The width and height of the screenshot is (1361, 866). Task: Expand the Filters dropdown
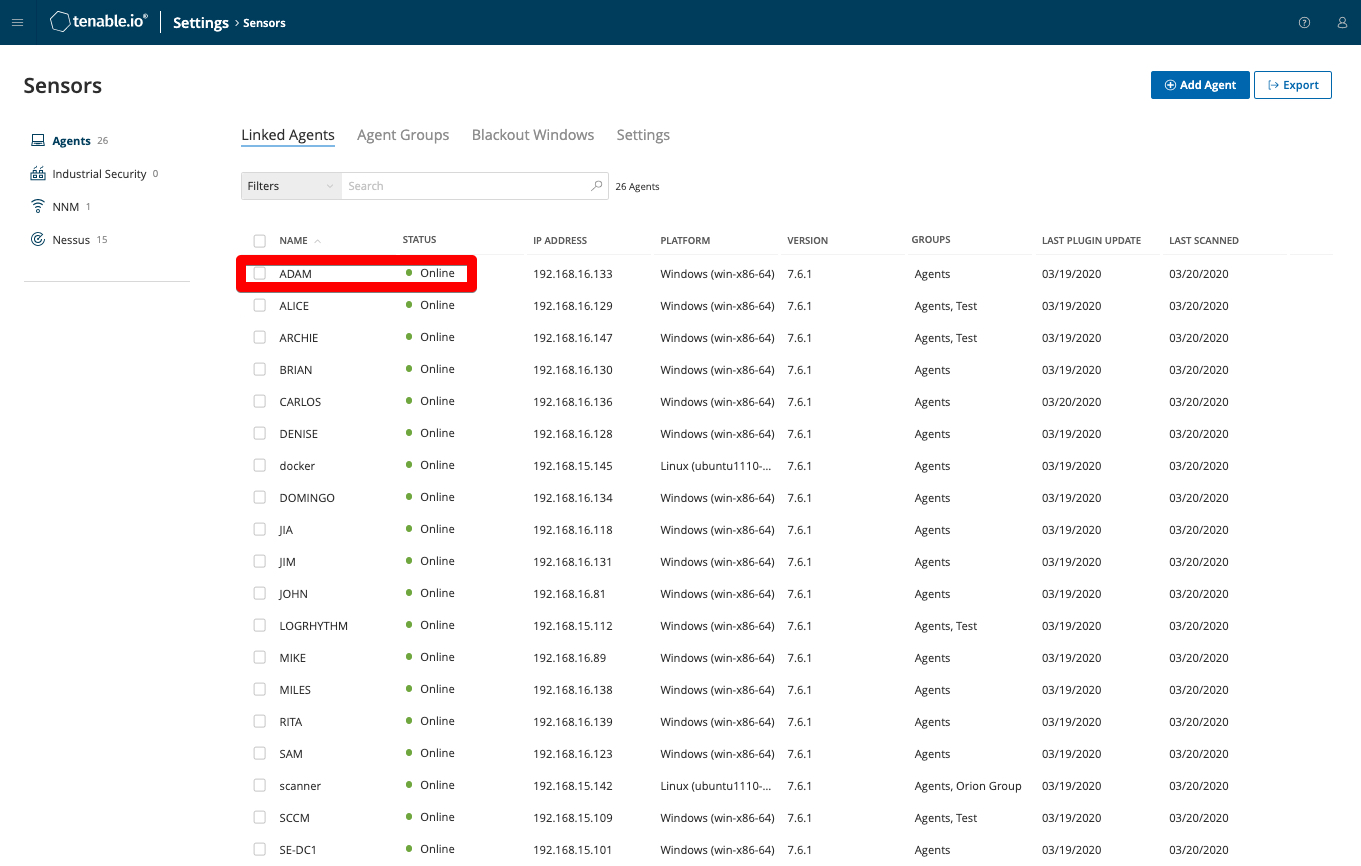(x=291, y=186)
